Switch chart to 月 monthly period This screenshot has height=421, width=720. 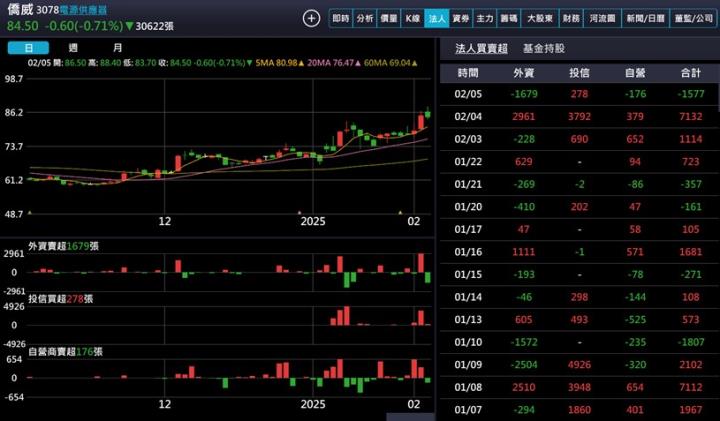pos(118,48)
